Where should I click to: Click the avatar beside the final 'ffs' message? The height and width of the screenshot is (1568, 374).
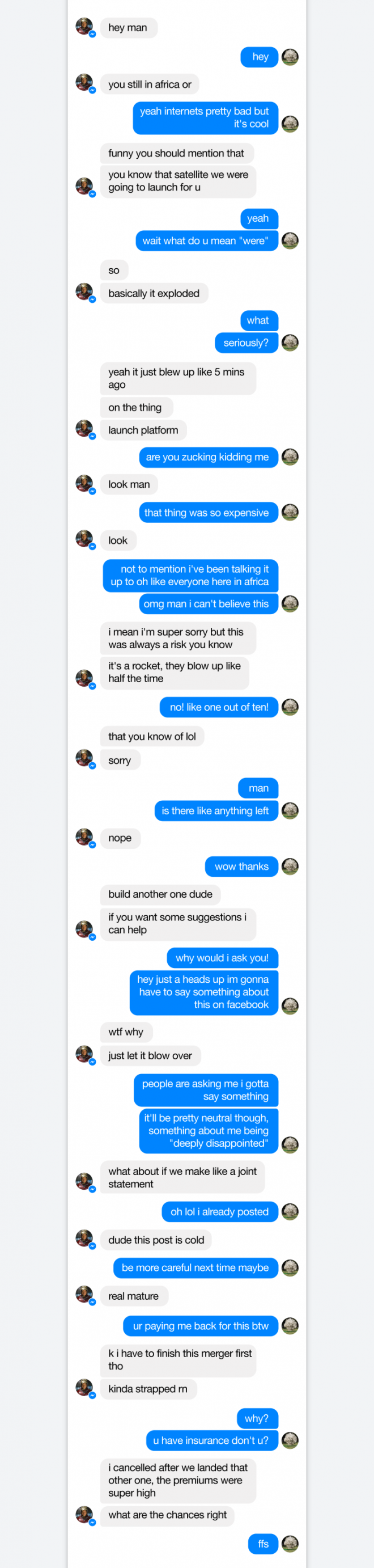coord(290,1544)
